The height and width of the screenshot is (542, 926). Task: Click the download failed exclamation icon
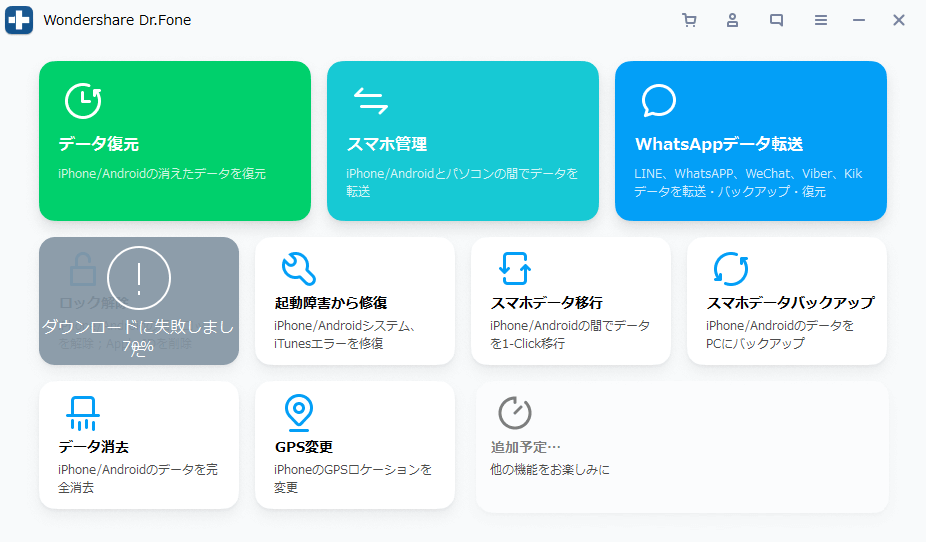pyautogui.click(x=139, y=277)
